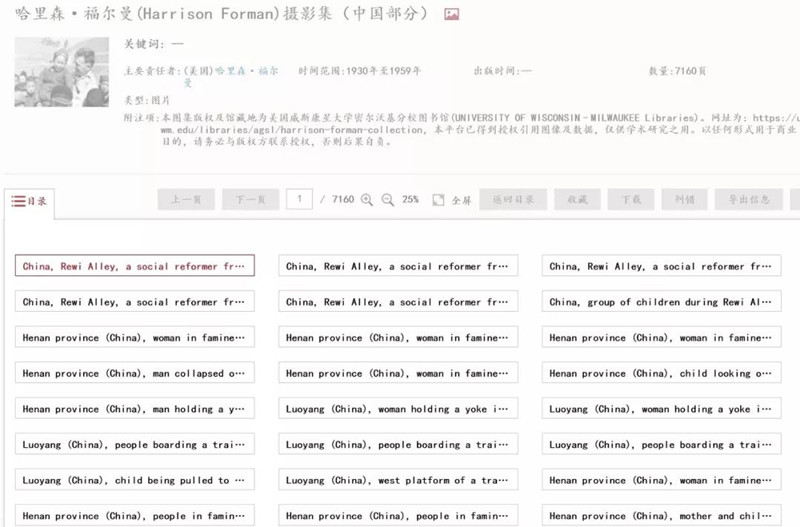Select the highlighted red Rewi Alley entry
The height and width of the screenshot is (527, 800).
click(x=134, y=266)
